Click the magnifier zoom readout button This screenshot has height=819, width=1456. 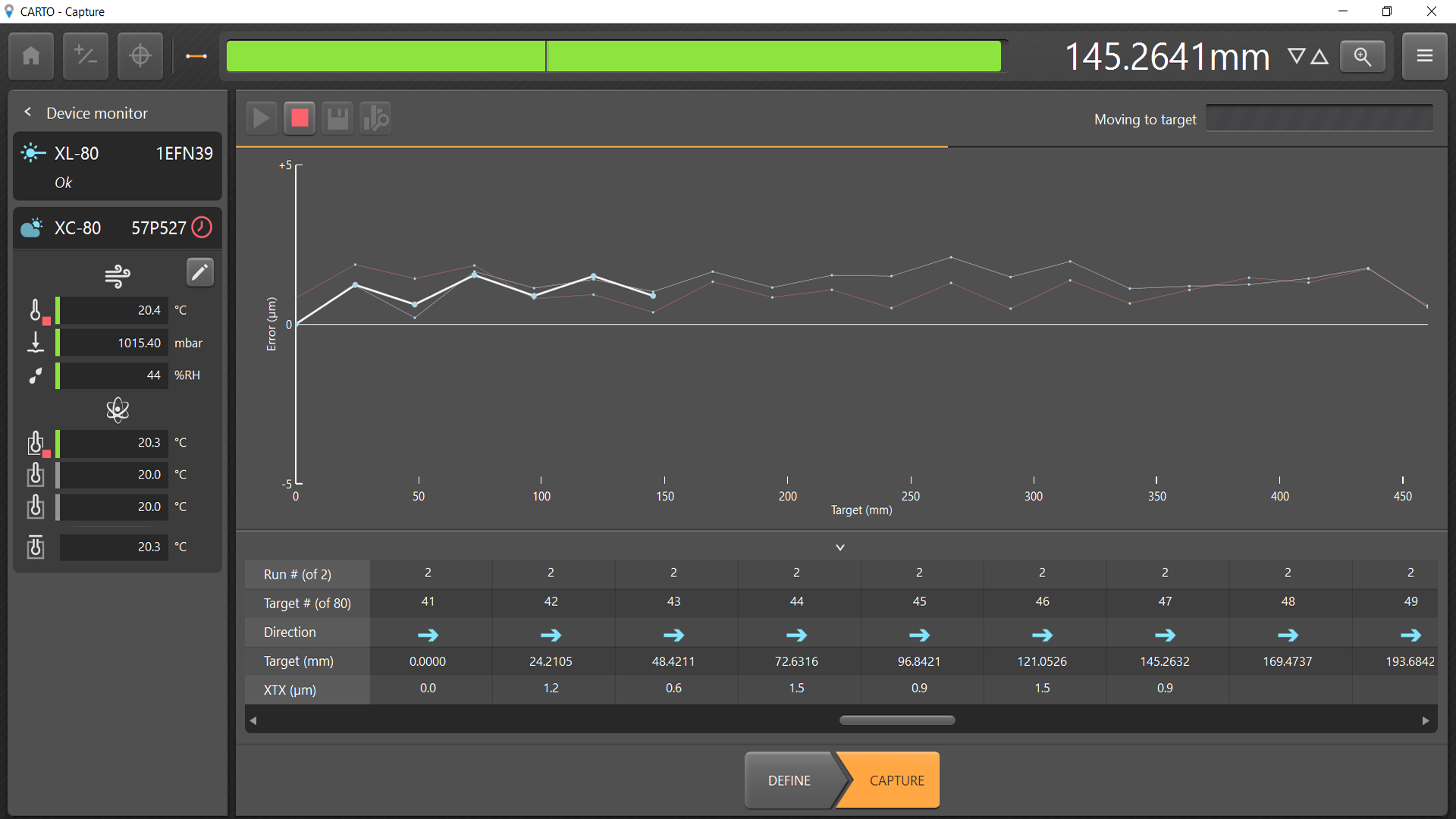(x=1362, y=56)
